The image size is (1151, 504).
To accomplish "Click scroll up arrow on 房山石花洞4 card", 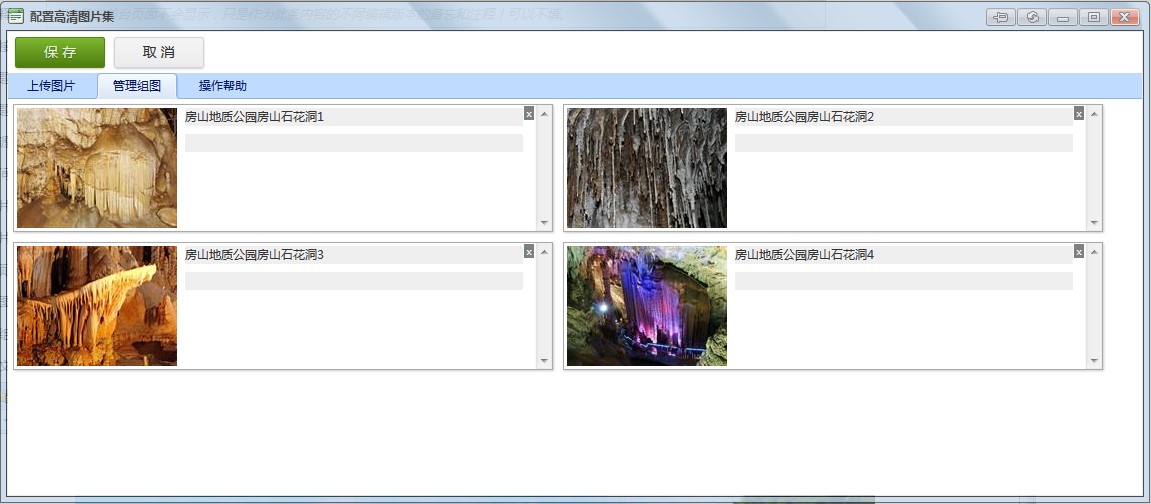I will tap(1094, 252).
